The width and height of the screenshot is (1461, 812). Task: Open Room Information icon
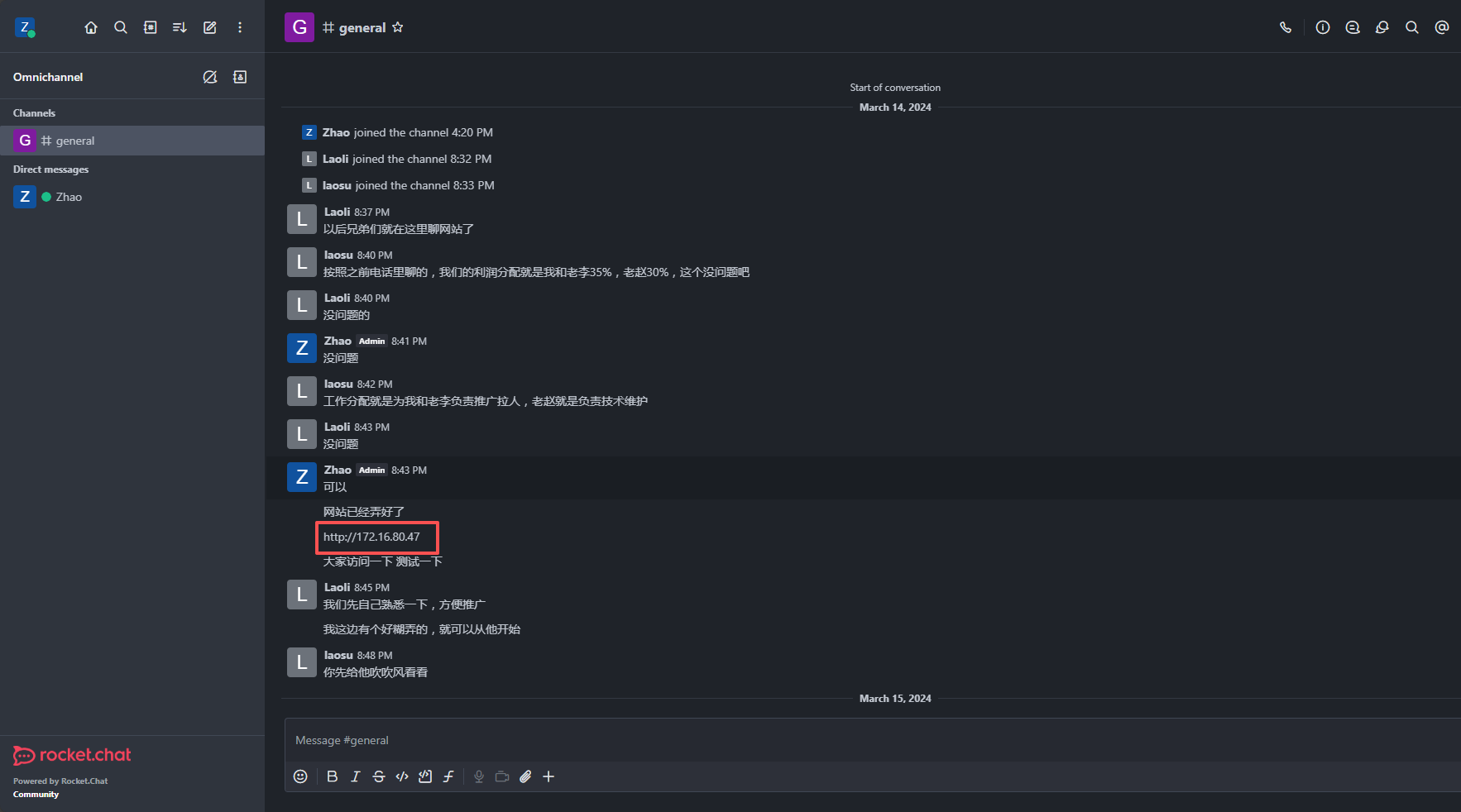[1323, 27]
